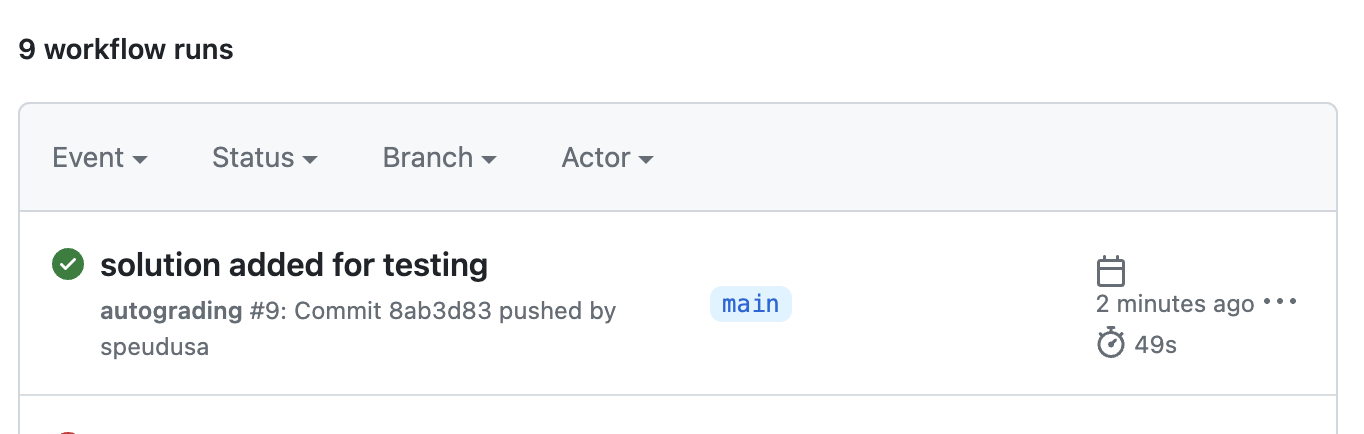Viewport: 1364px width, 434px height.
Task: Open the Event filter dropdown
Action: tap(100, 158)
